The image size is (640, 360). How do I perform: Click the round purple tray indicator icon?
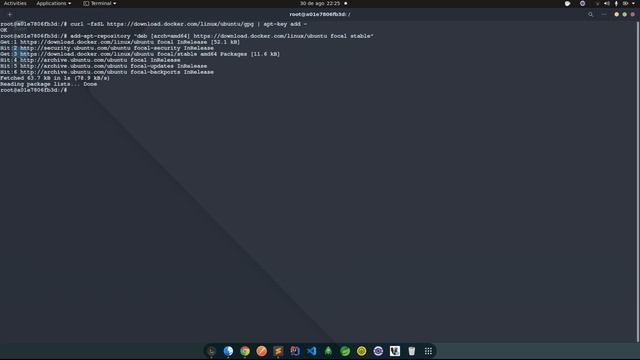[x=582, y=3]
